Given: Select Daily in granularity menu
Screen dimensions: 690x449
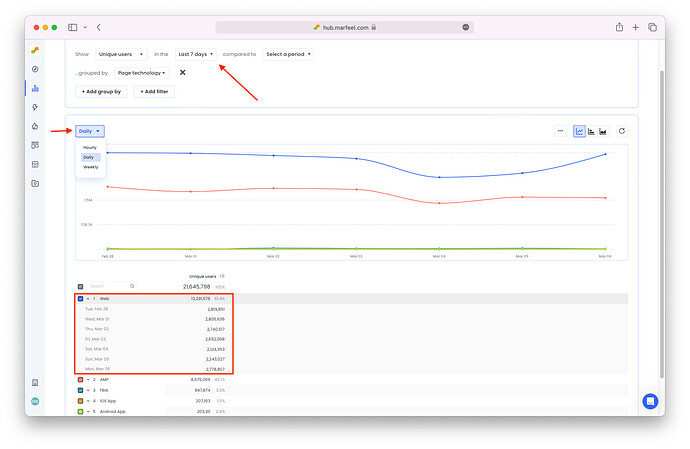Looking at the screenshot, I should click(91, 157).
